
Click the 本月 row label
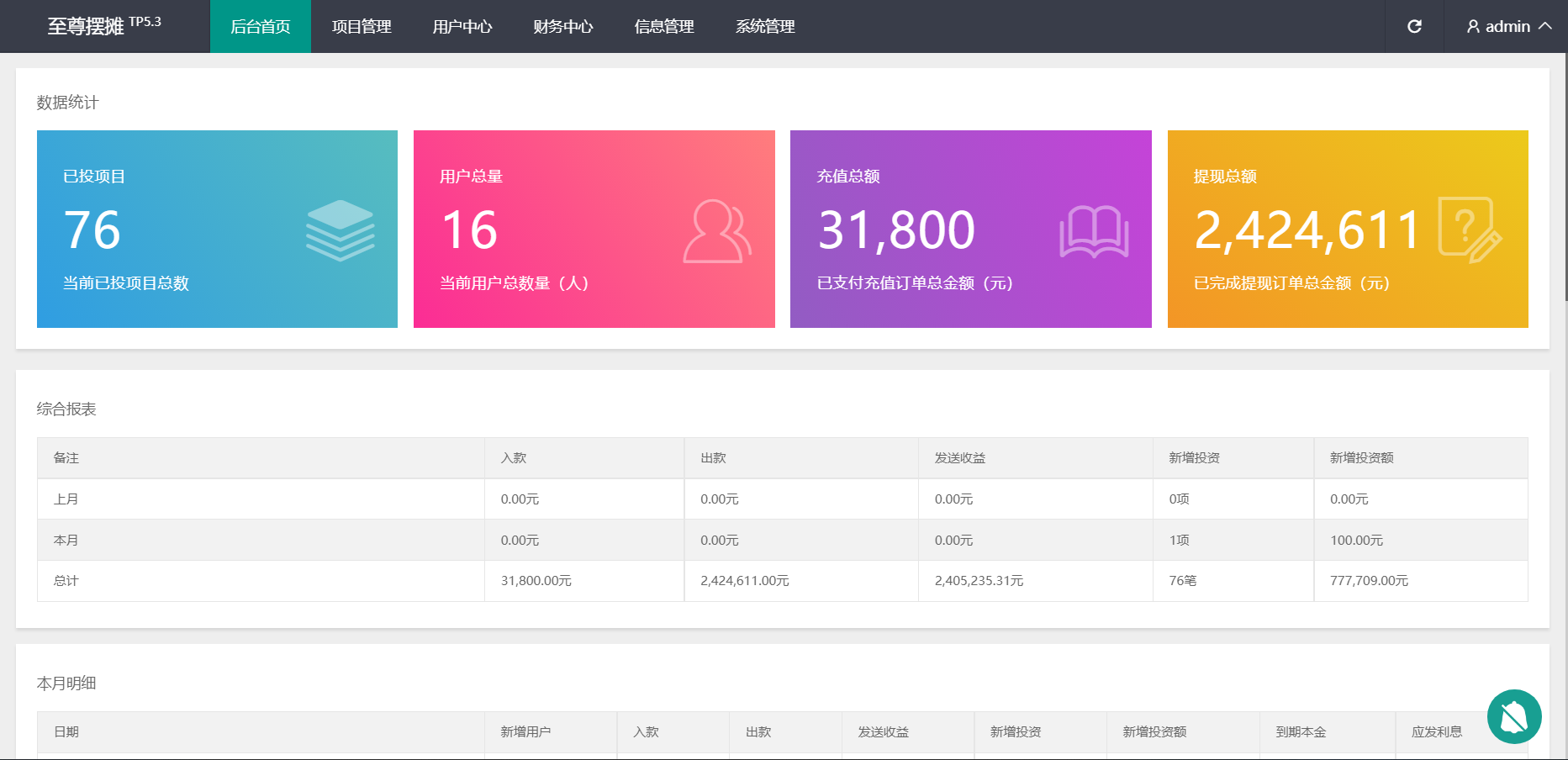click(66, 541)
